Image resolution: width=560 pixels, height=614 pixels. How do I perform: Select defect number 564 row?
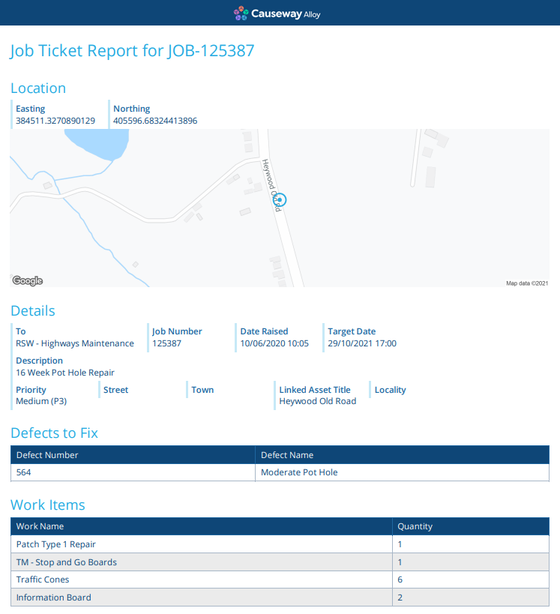click(280, 472)
